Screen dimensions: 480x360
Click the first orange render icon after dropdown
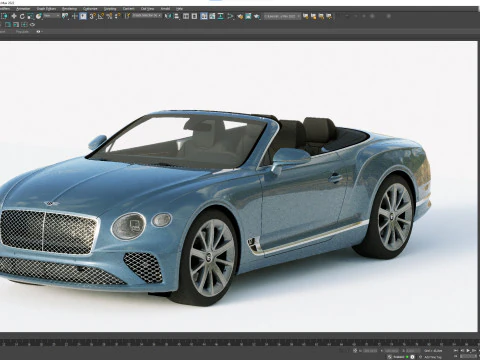pos(305,16)
